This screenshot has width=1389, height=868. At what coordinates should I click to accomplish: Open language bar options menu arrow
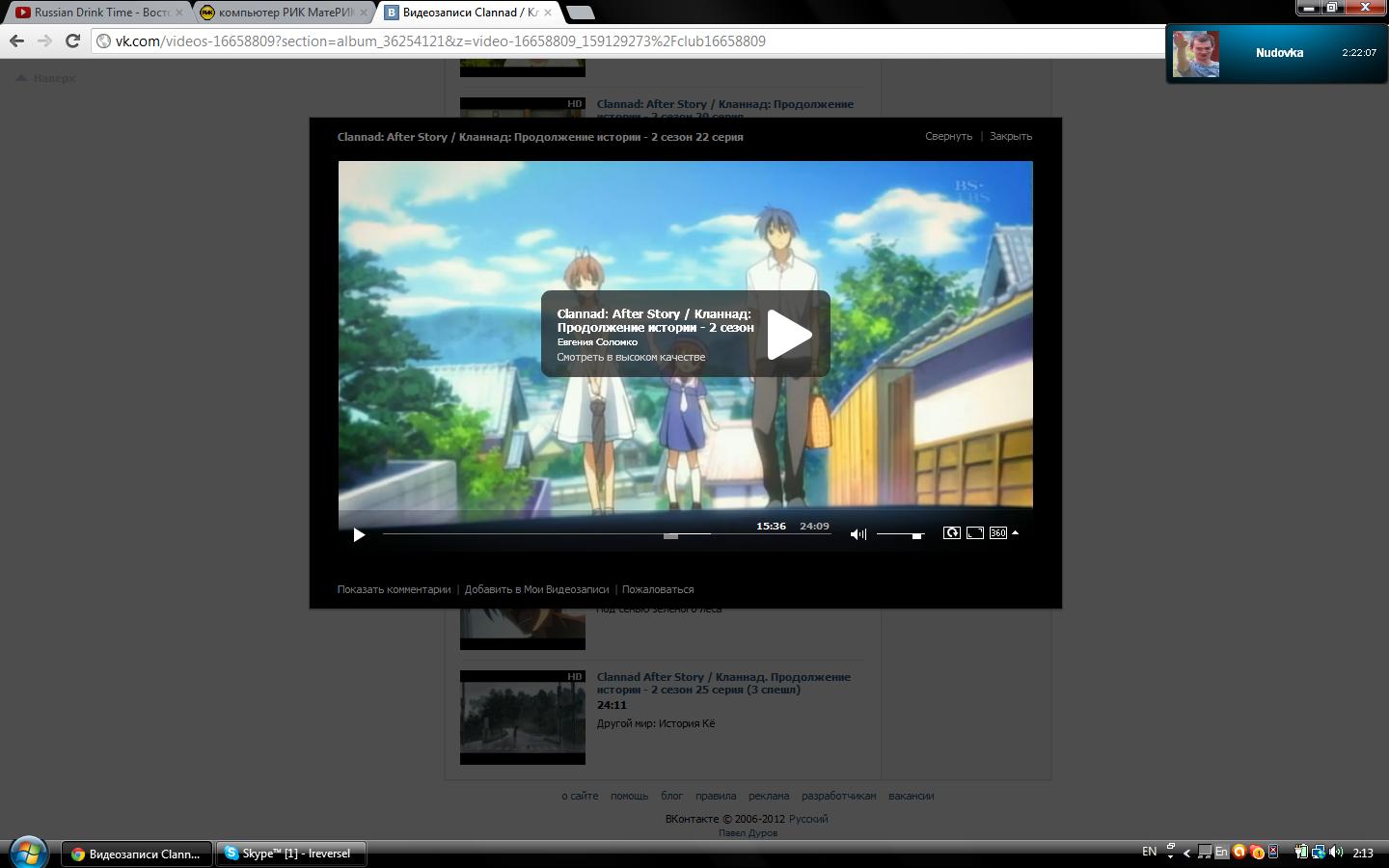(1170, 855)
